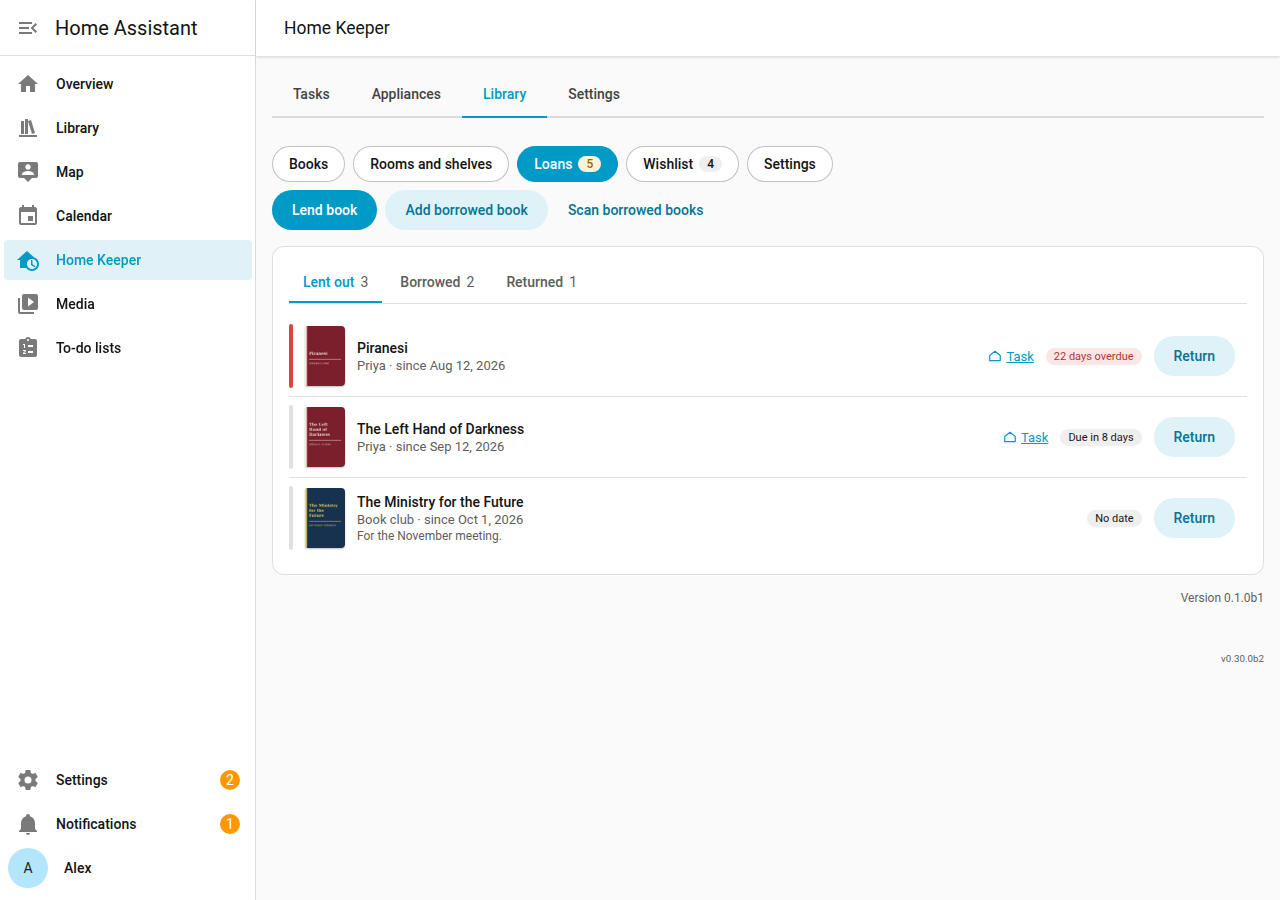Return The Left Hand of Darkness

tap(1194, 437)
